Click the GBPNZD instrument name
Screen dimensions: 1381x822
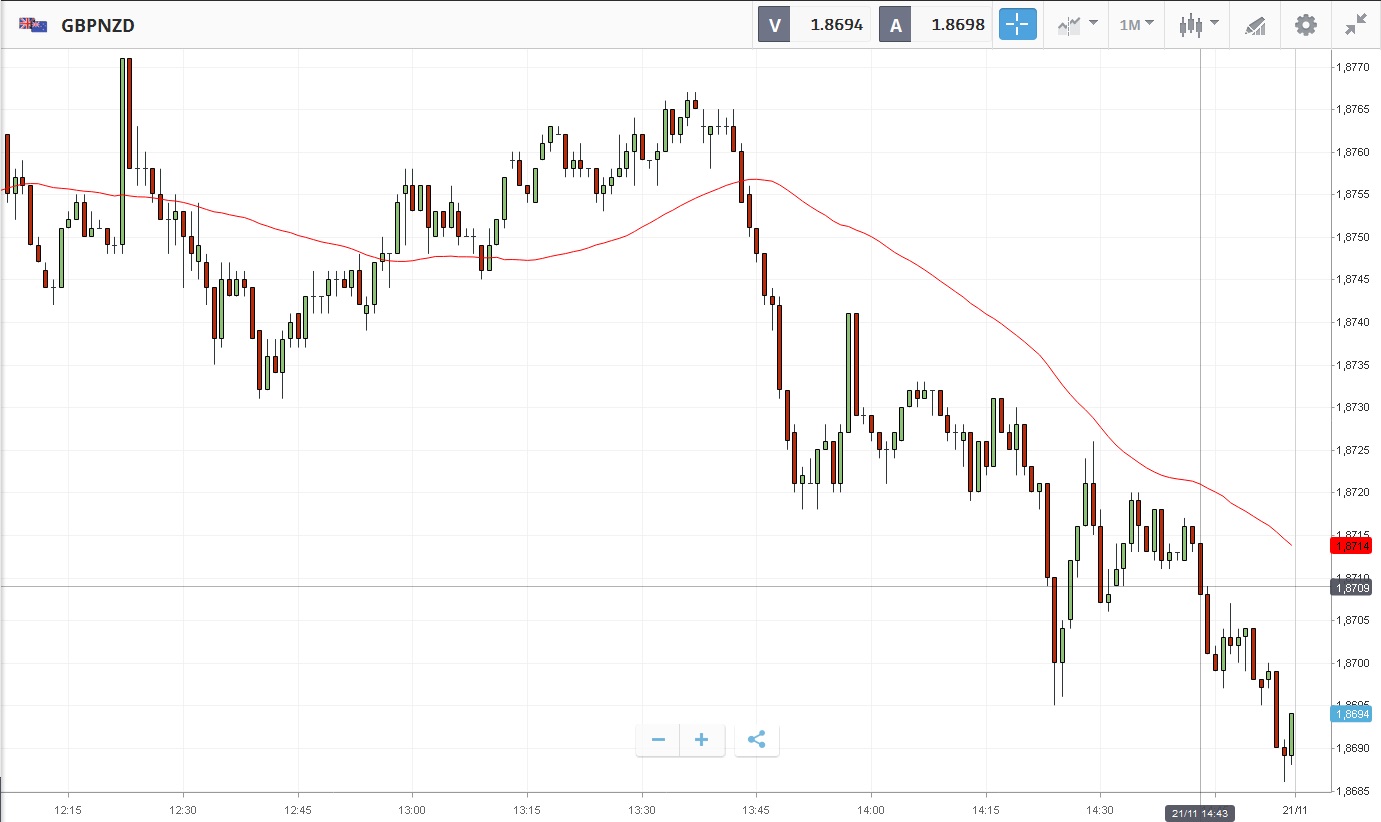[98, 26]
